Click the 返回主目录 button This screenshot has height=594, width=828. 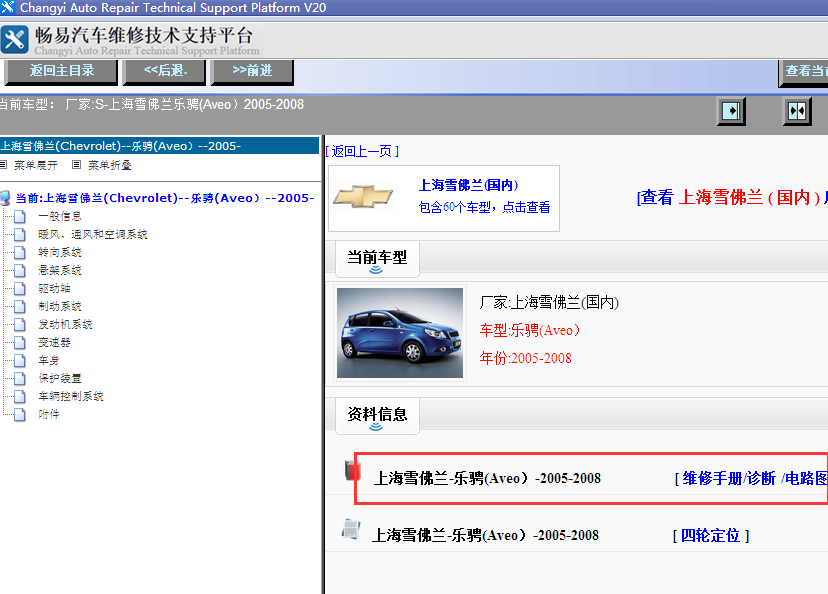click(x=61, y=71)
